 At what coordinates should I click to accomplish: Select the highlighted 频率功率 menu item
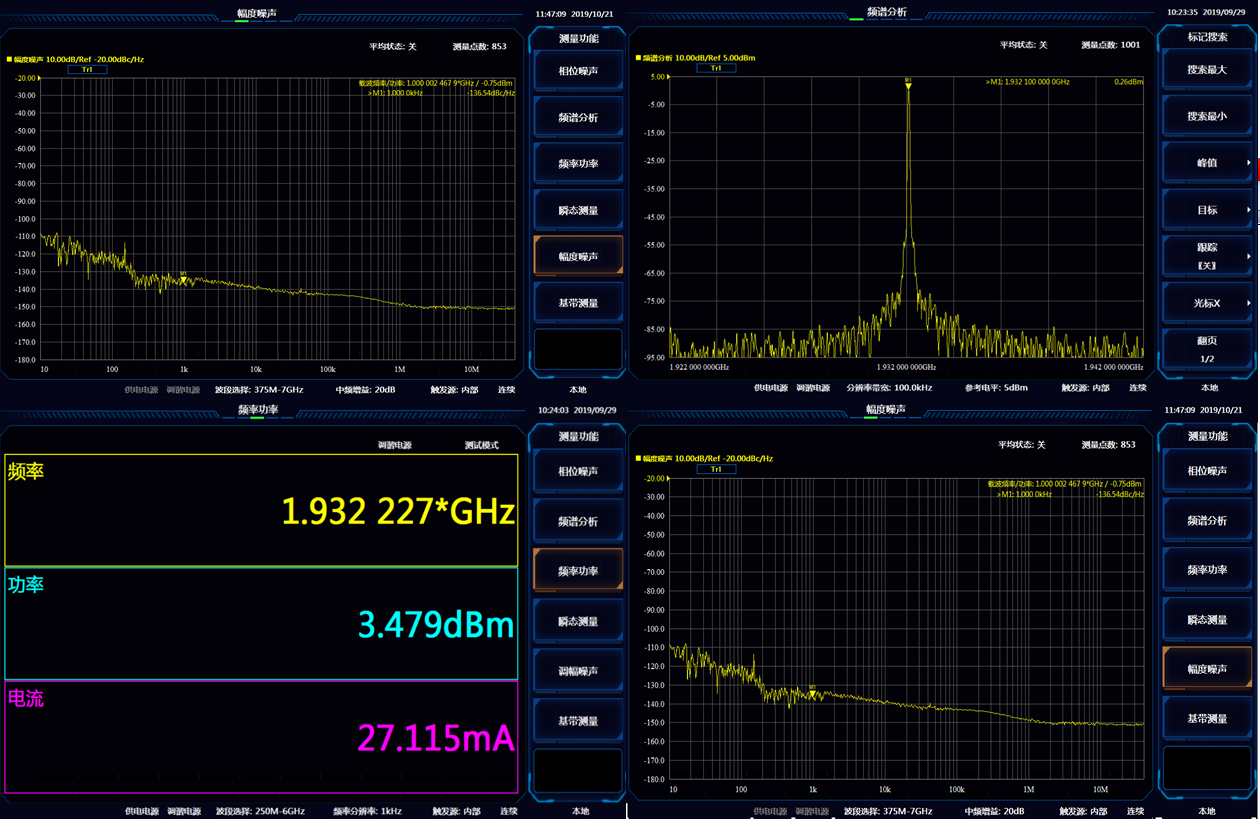coord(578,571)
